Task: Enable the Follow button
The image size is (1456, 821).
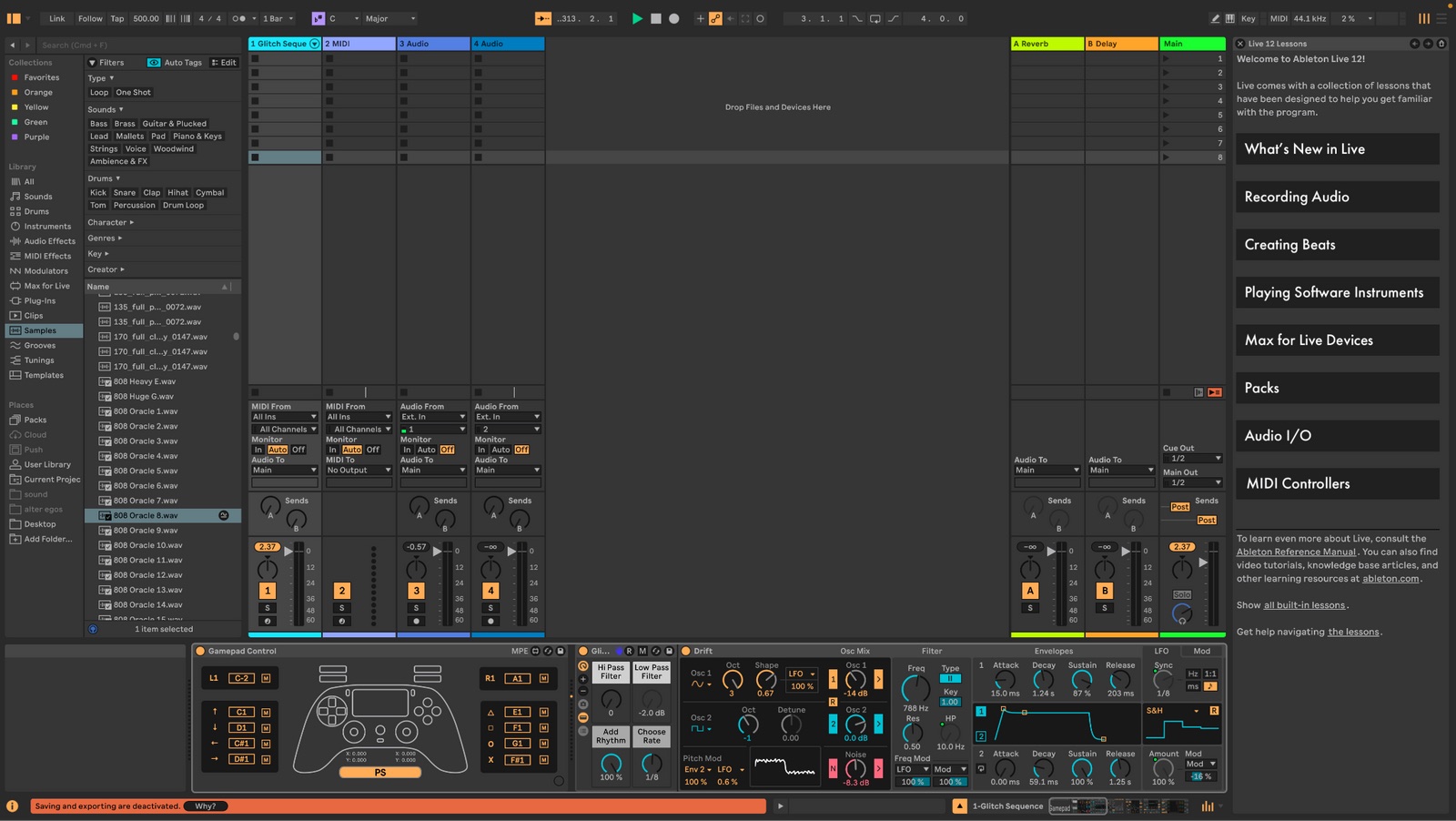Action: (90, 18)
